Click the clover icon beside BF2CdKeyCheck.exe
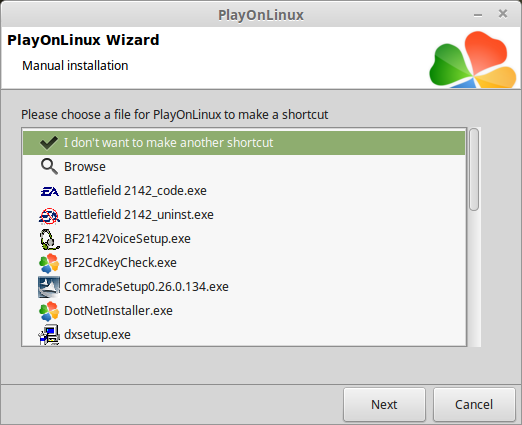This screenshot has height=425, width=522. [49, 263]
